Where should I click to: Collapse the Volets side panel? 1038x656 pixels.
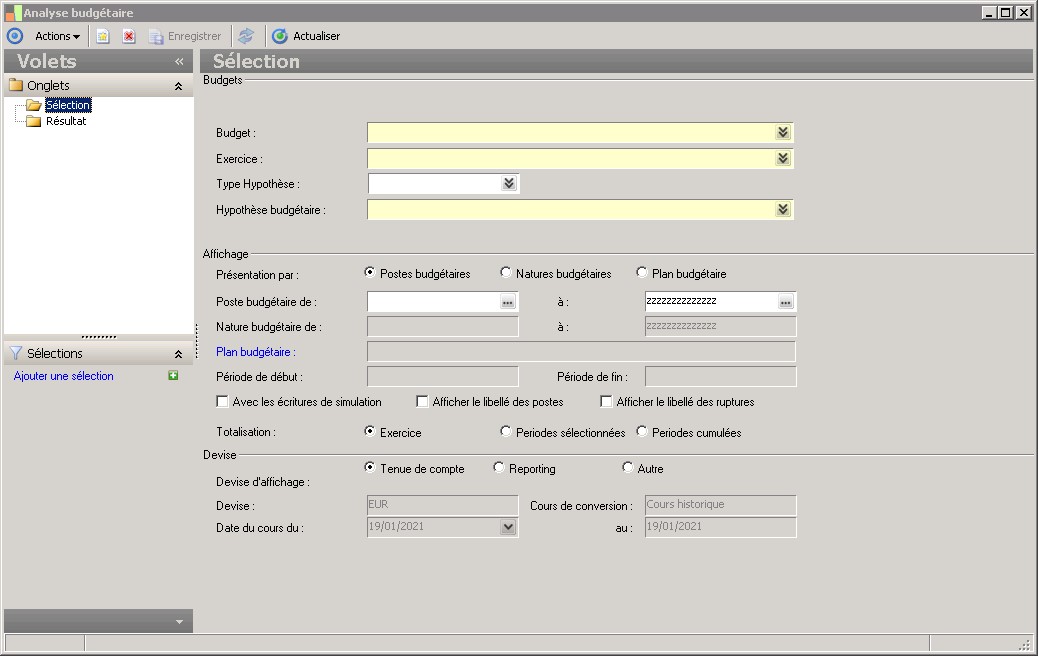[x=179, y=61]
